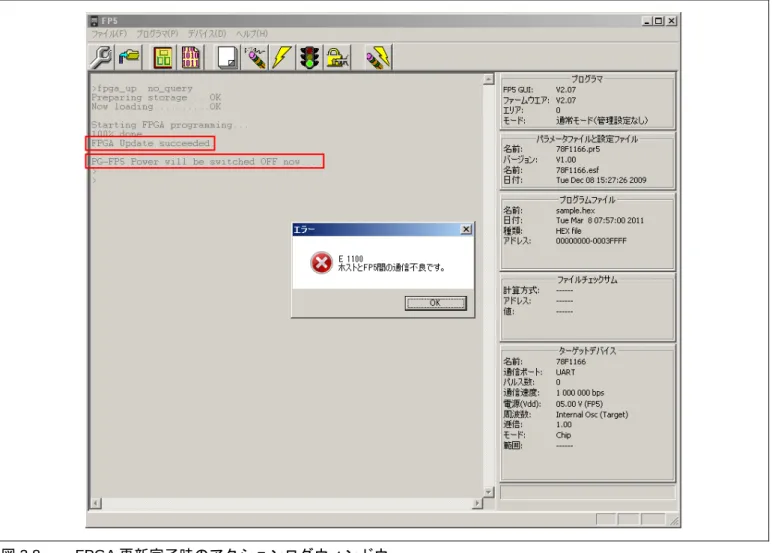
Task: Maximize the FP5 window
Action: (658, 21)
